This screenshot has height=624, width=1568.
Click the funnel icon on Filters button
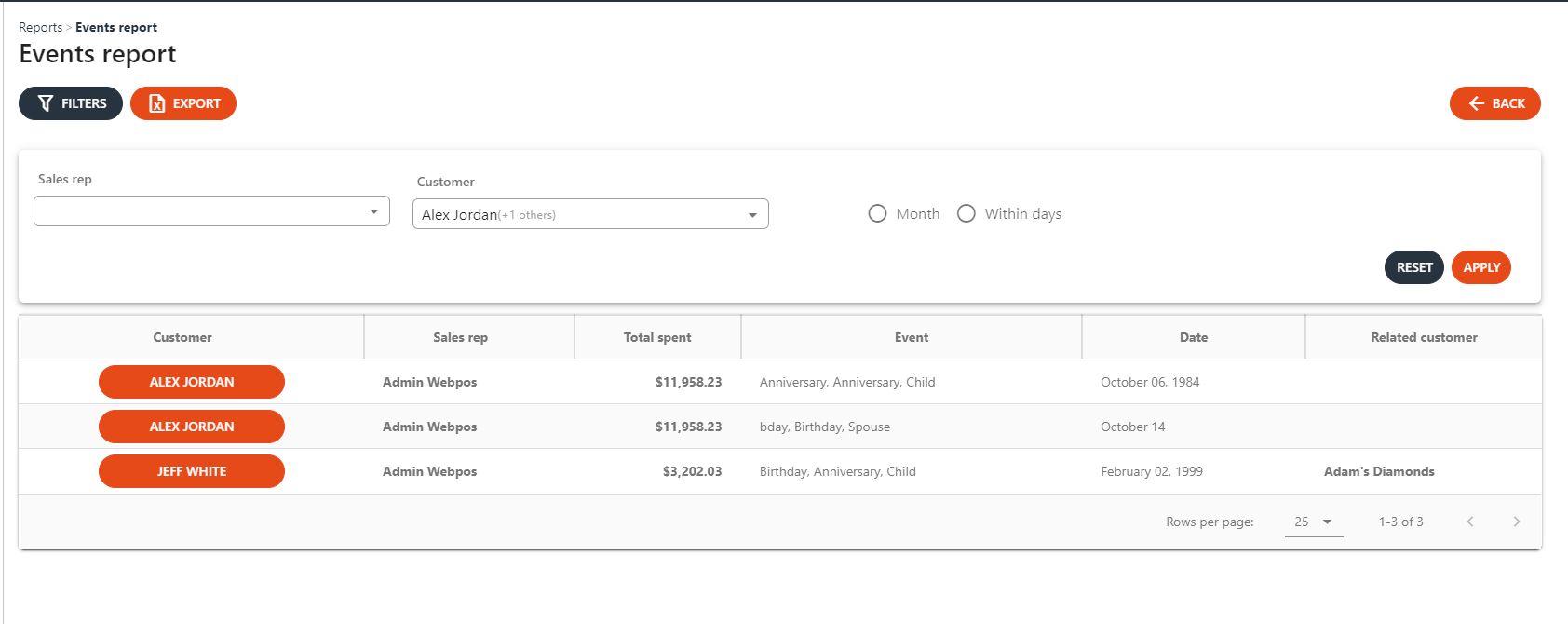pyautogui.click(x=45, y=103)
